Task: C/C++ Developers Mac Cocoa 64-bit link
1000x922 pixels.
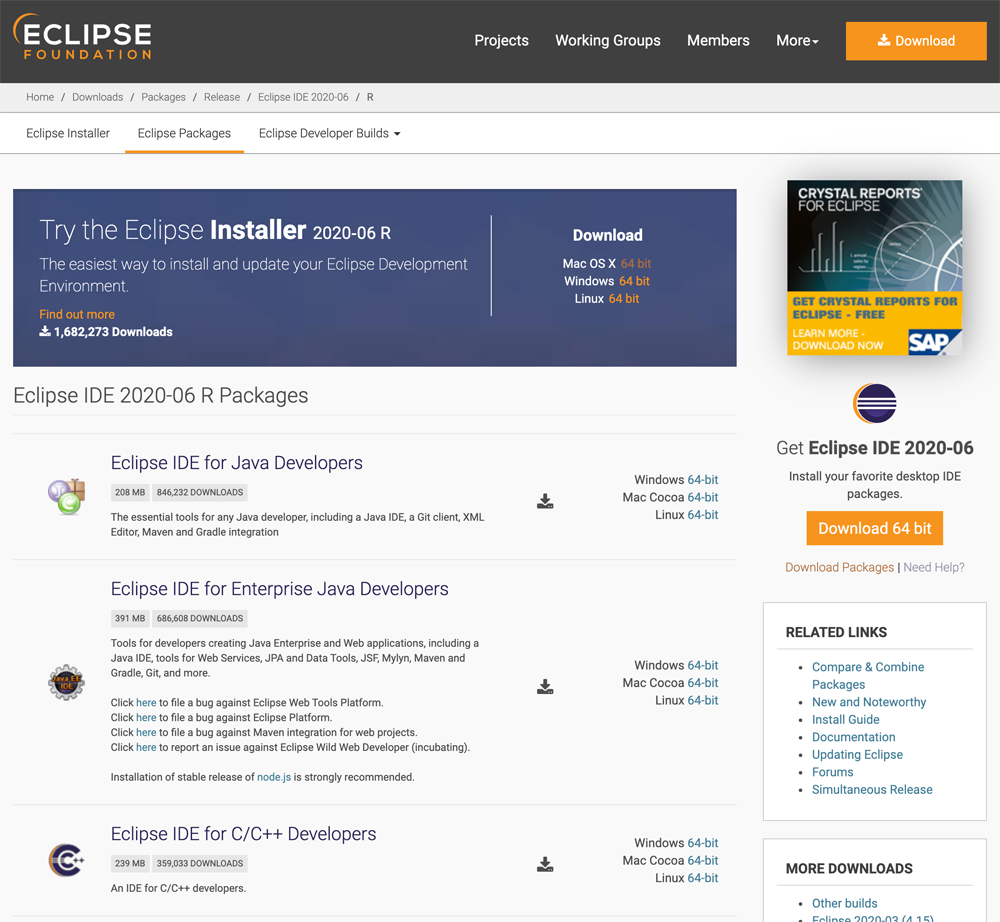Action: 703,860
